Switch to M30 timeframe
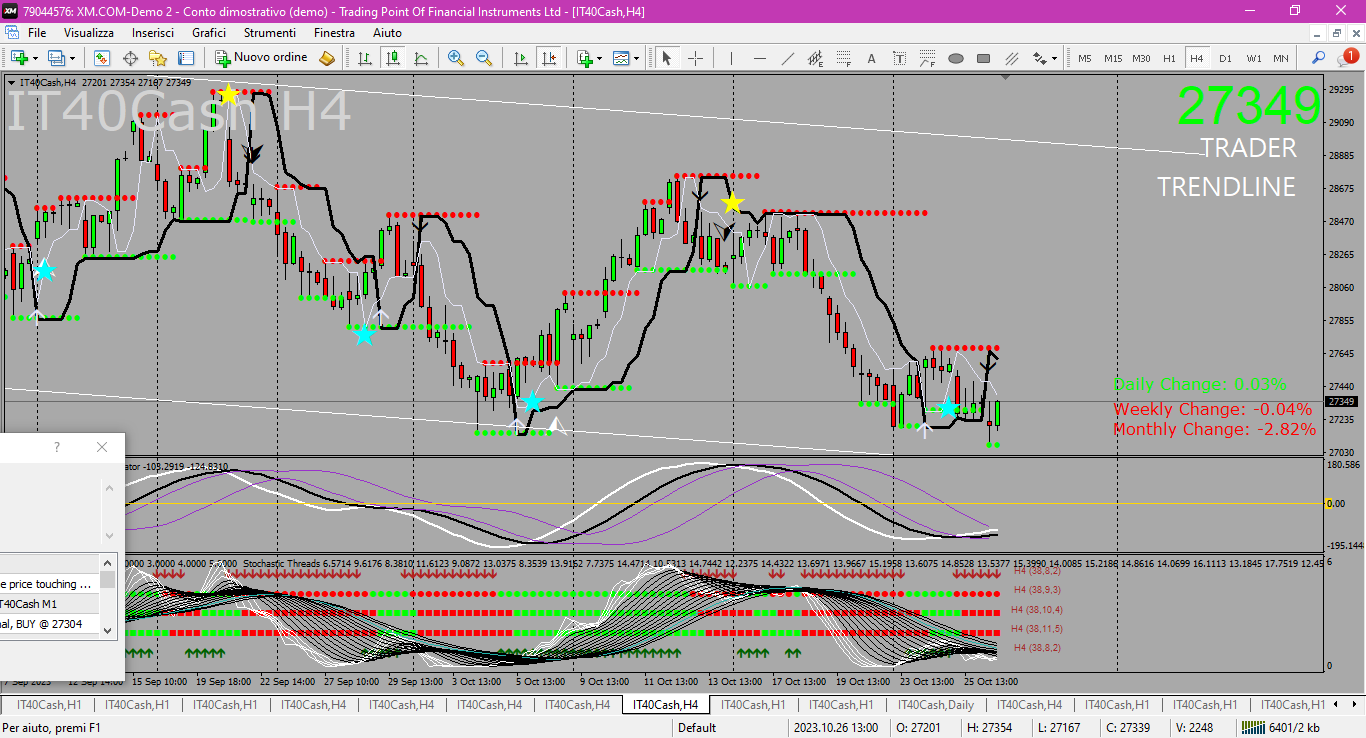The image size is (1366, 738). click(x=1141, y=58)
